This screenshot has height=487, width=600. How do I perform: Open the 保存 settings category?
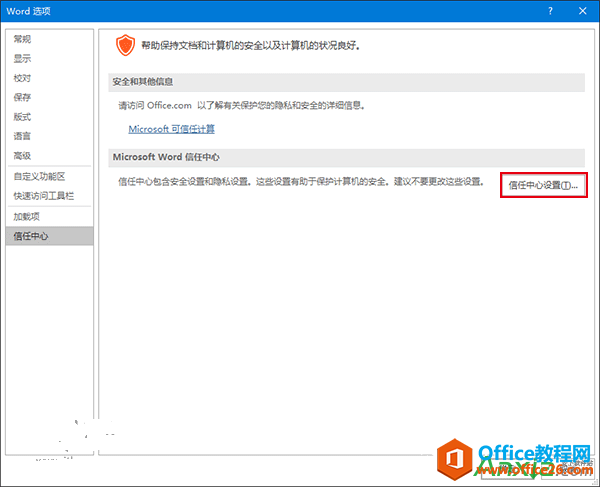(x=49, y=97)
